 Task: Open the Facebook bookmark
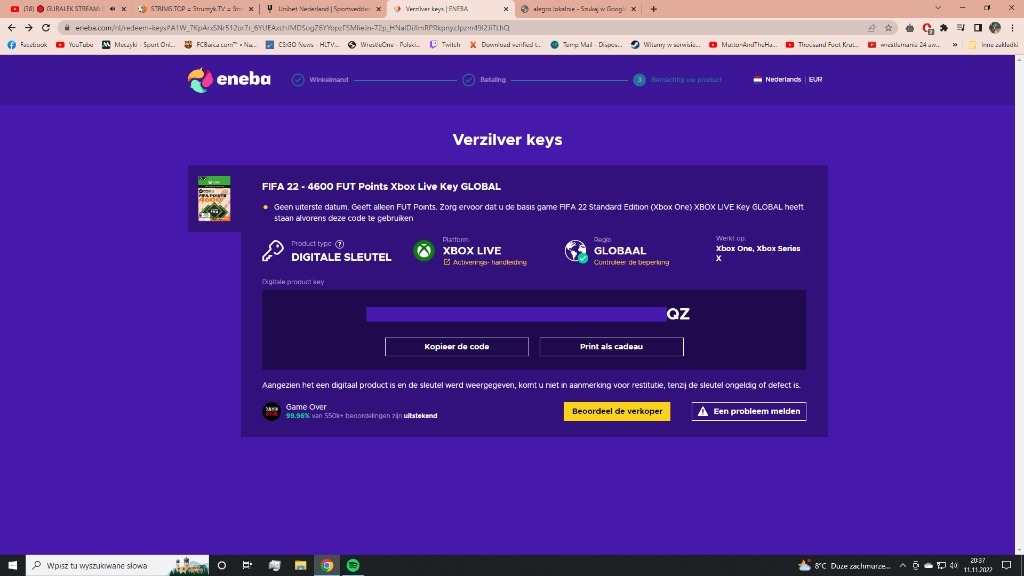click(27, 45)
